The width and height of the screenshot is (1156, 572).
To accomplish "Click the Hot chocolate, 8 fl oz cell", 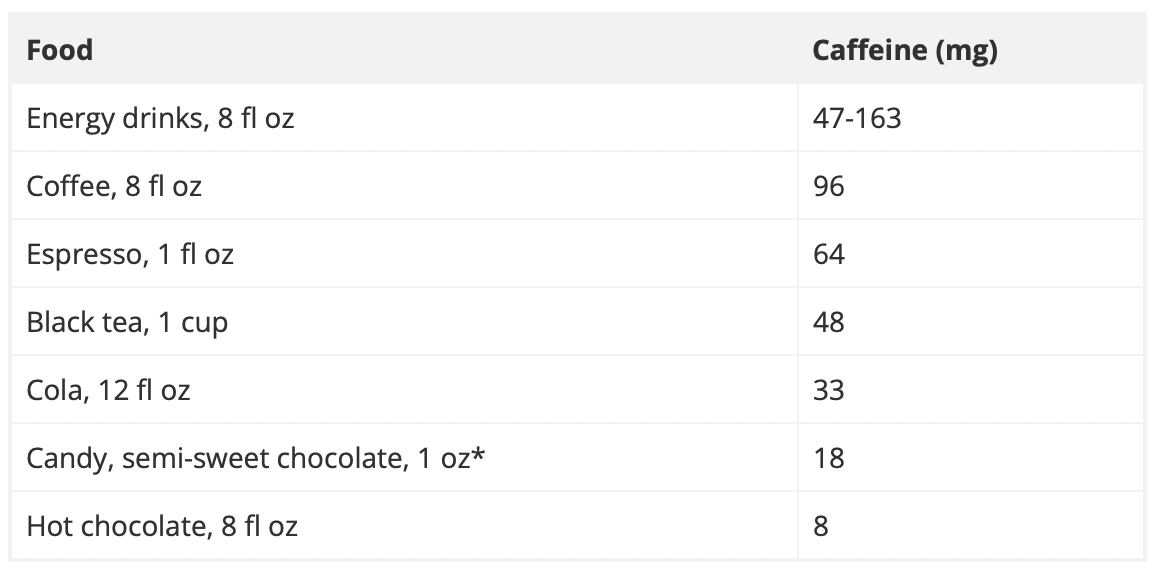I will [x=404, y=526].
